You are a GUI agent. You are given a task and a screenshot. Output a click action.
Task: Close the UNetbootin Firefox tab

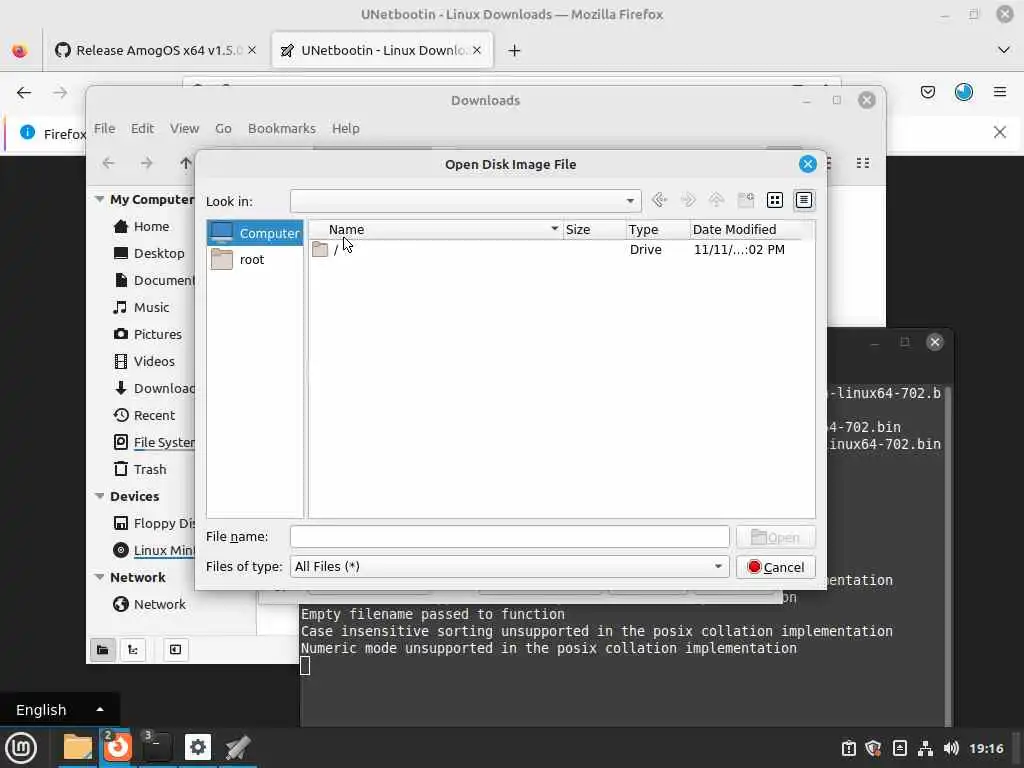coord(477,50)
